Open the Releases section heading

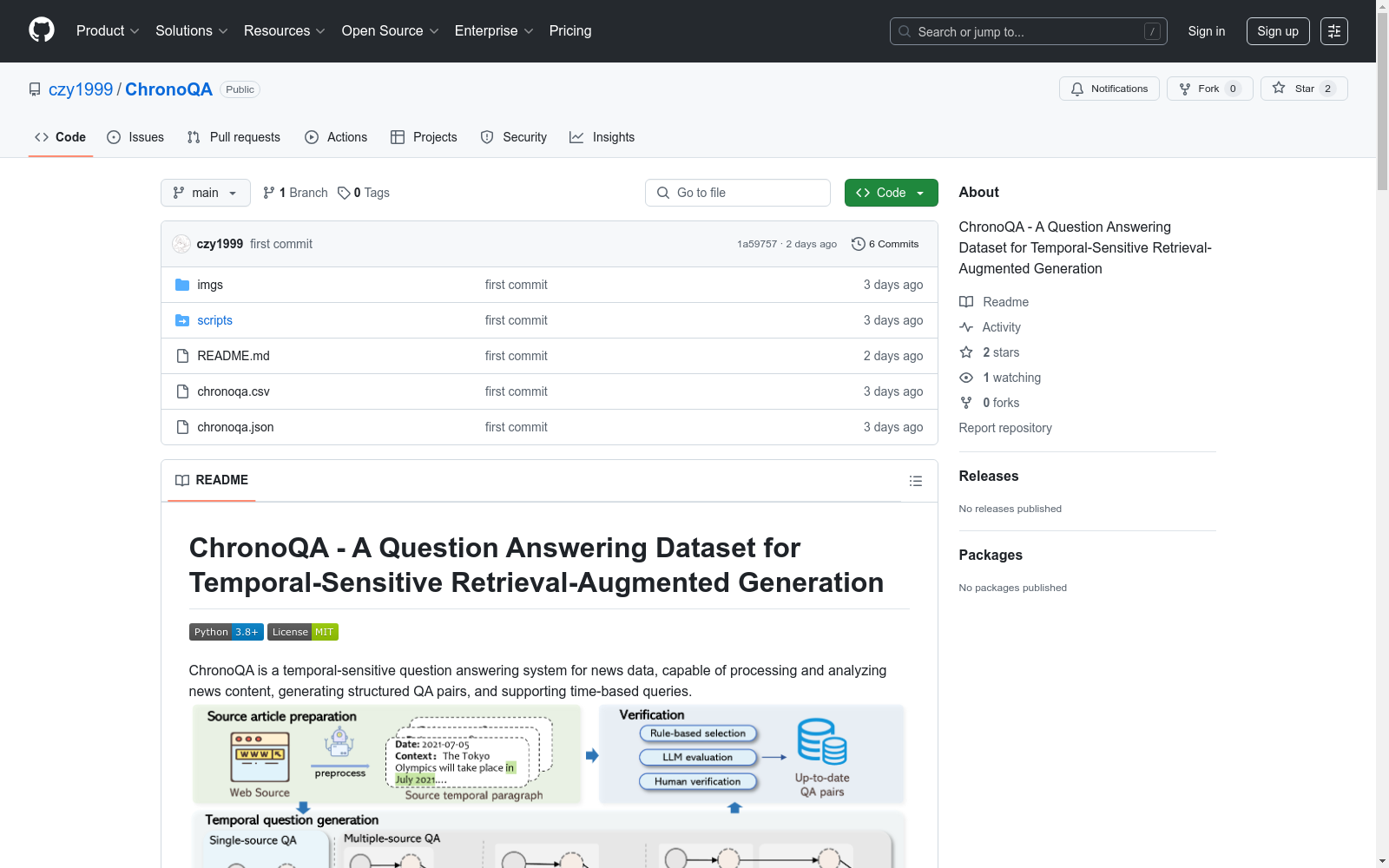pos(989,476)
